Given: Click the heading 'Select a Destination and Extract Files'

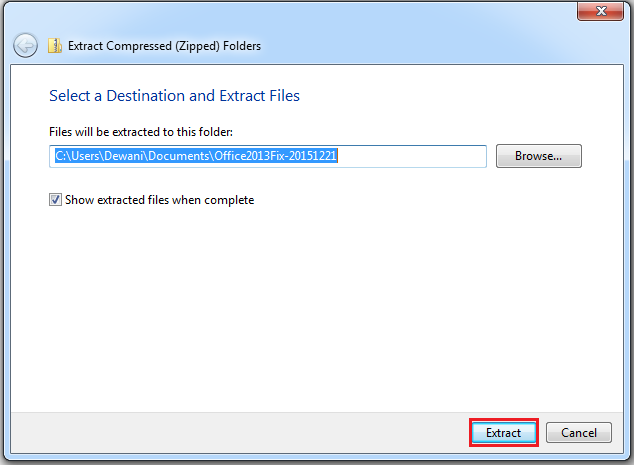Looking at the screenshot, I should point(174,96).
